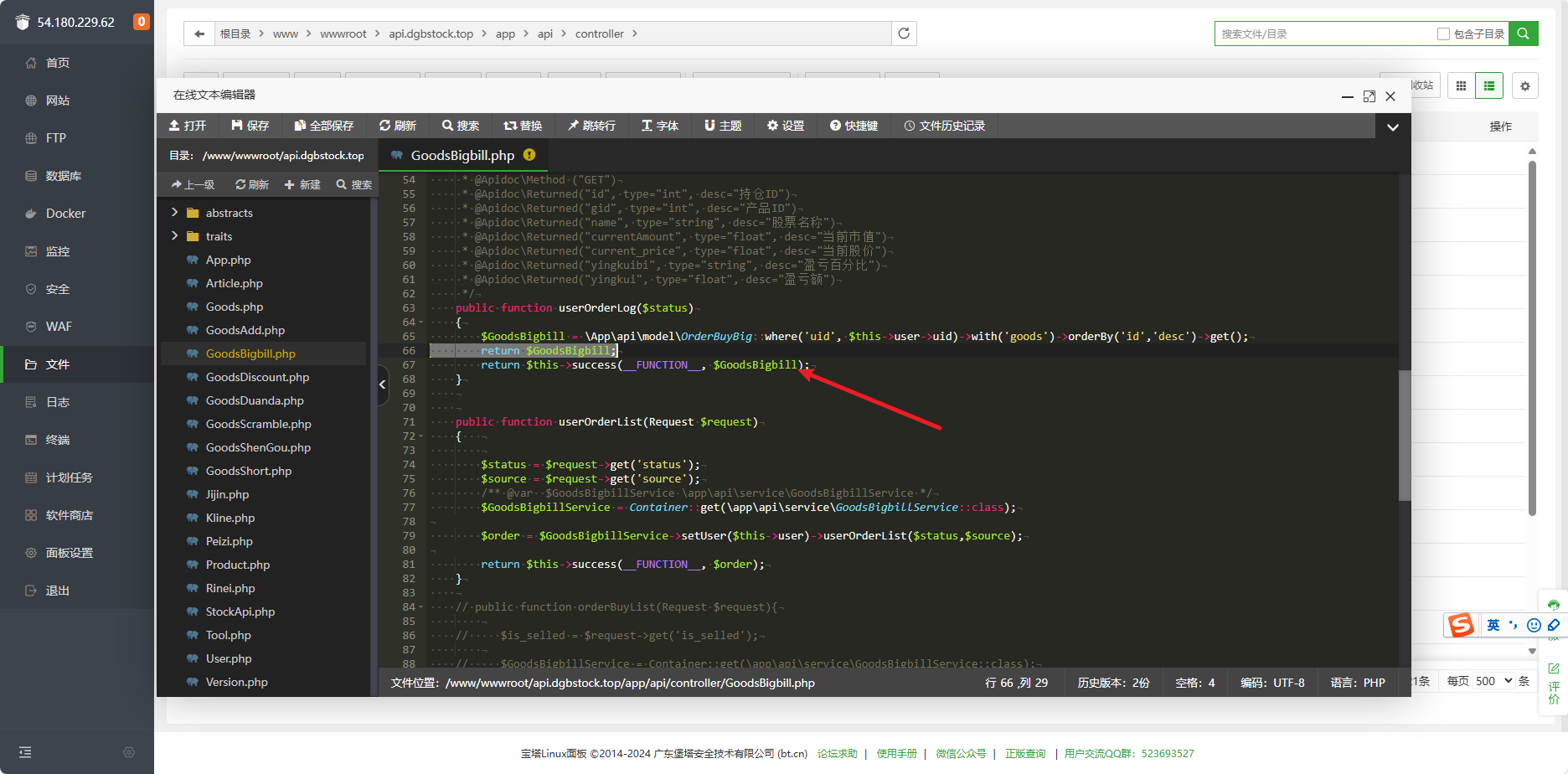Open the Search tool in editor toolbar
Screen dimensions: 1568x774
[x=460, y=126]
